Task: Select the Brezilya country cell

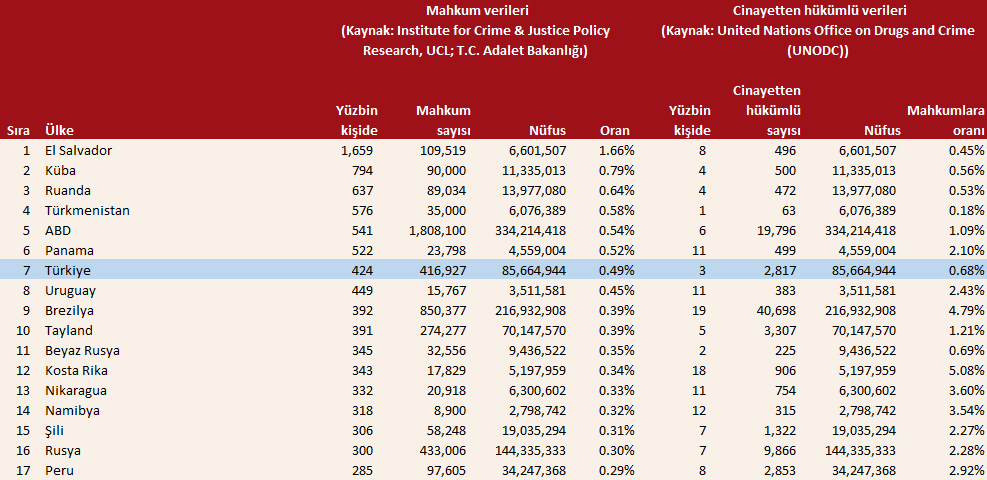Action: coord(73,310)
